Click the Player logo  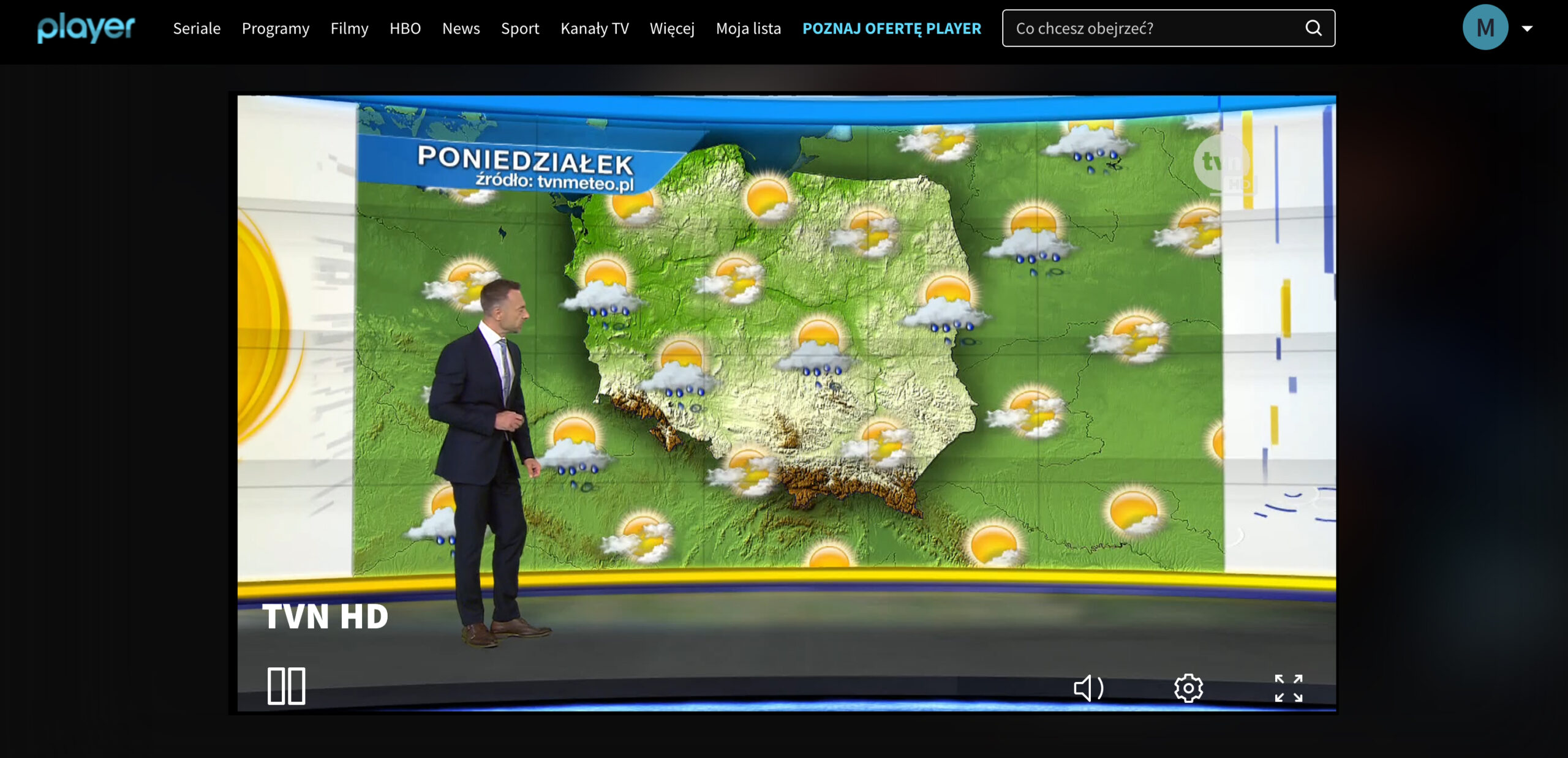[x=86, y=28]
